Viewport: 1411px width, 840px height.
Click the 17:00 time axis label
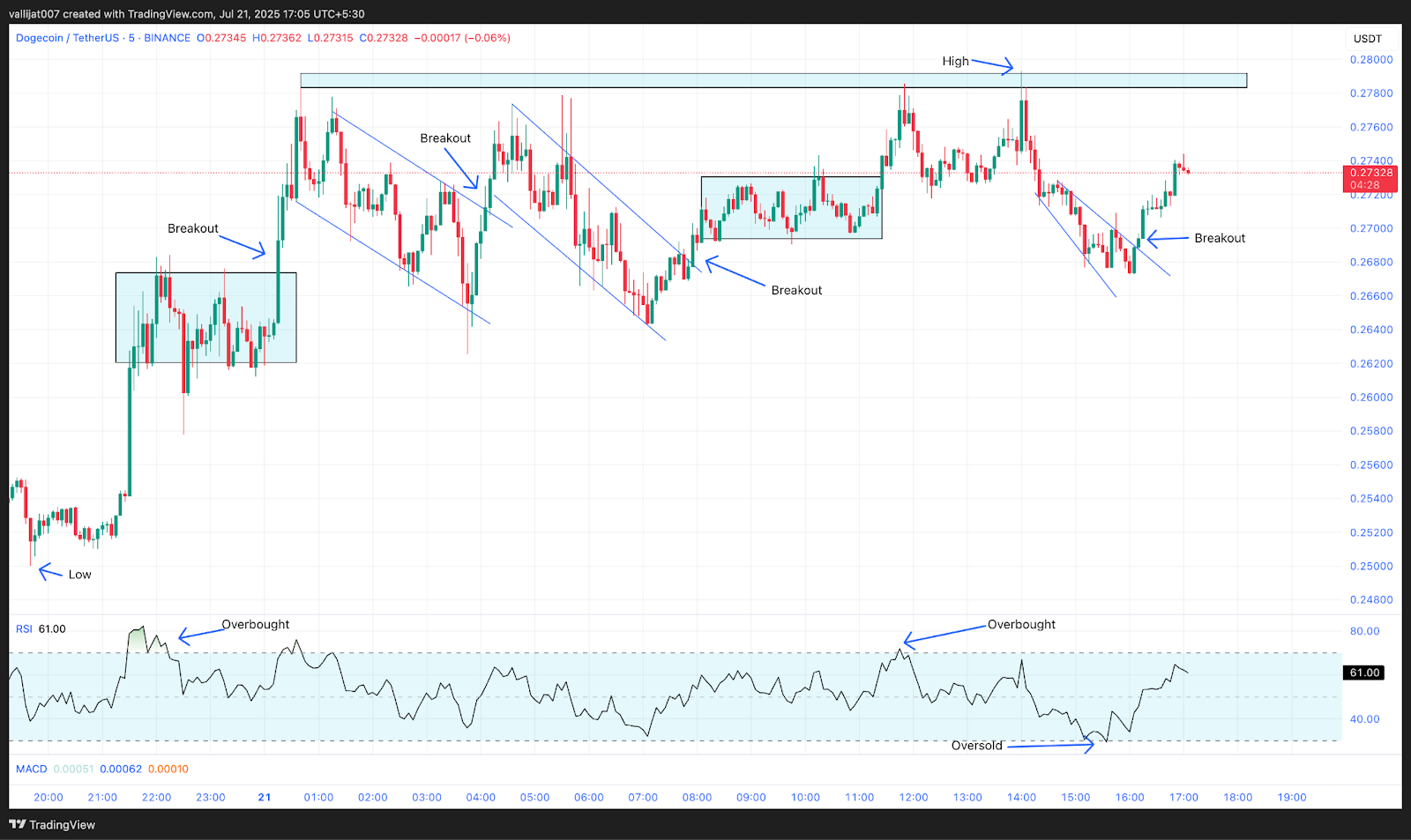[1183, 797]
